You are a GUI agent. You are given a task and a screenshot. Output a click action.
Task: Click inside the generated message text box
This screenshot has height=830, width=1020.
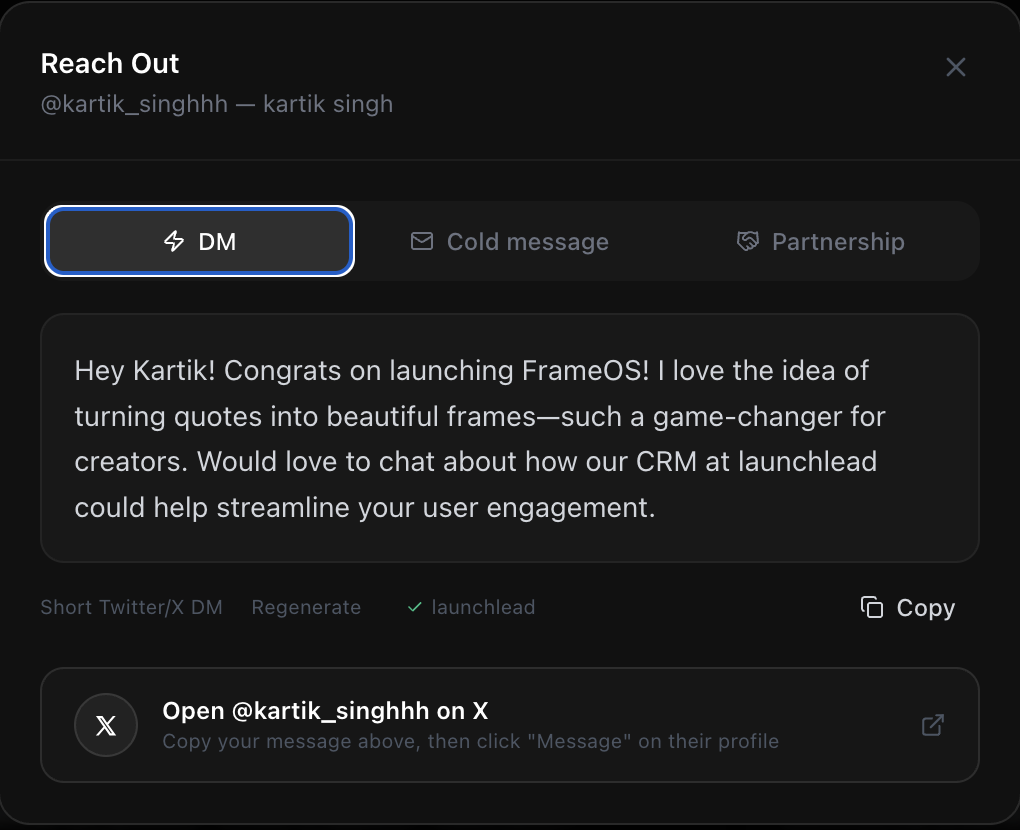point(509,438)
